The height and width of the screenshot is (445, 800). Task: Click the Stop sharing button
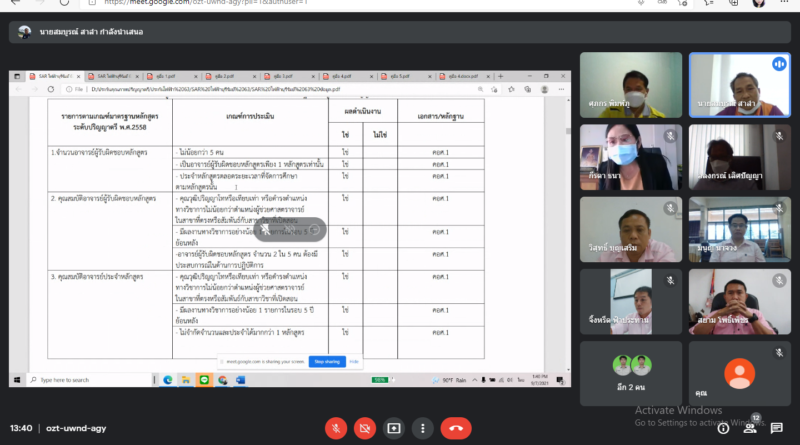click(327, 360)
